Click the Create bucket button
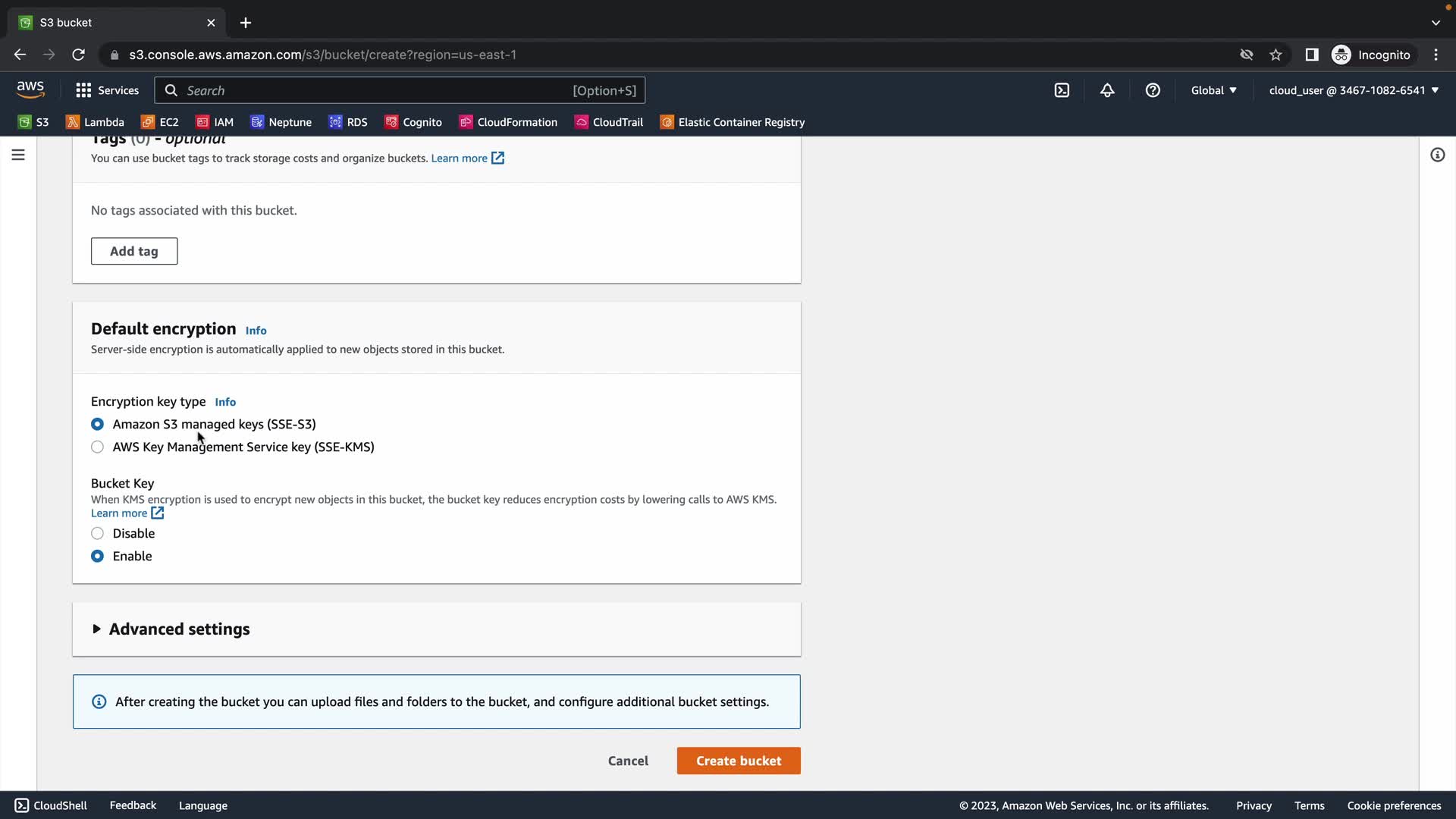 738,761
